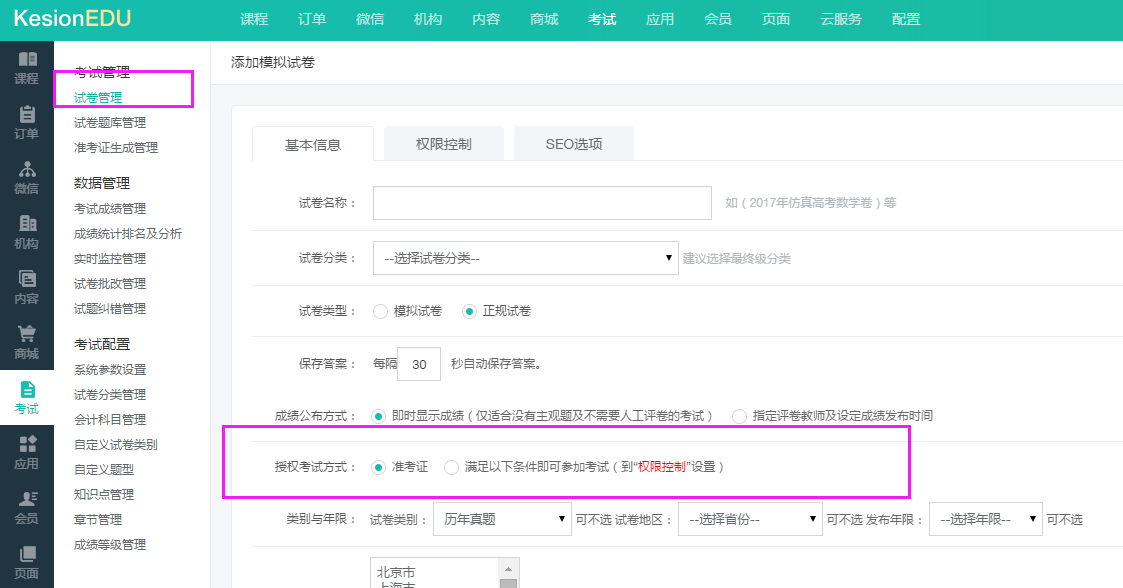The image size is (1123, 588).
Task: Select 满足以下条件即可参加考试 radio option
Action: pos(452,467)
